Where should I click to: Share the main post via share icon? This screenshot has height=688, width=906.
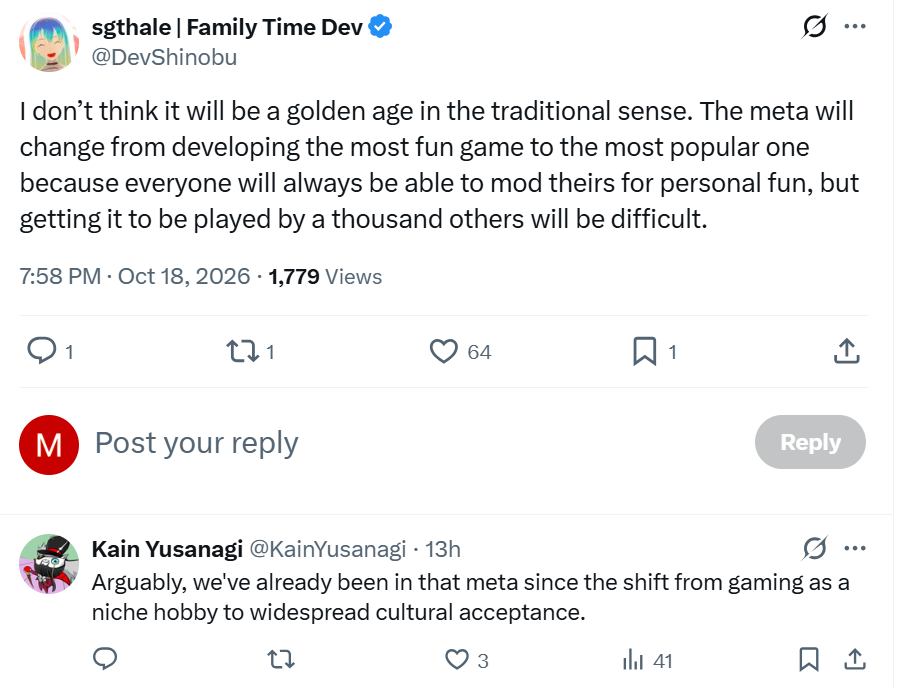(846, 351)
